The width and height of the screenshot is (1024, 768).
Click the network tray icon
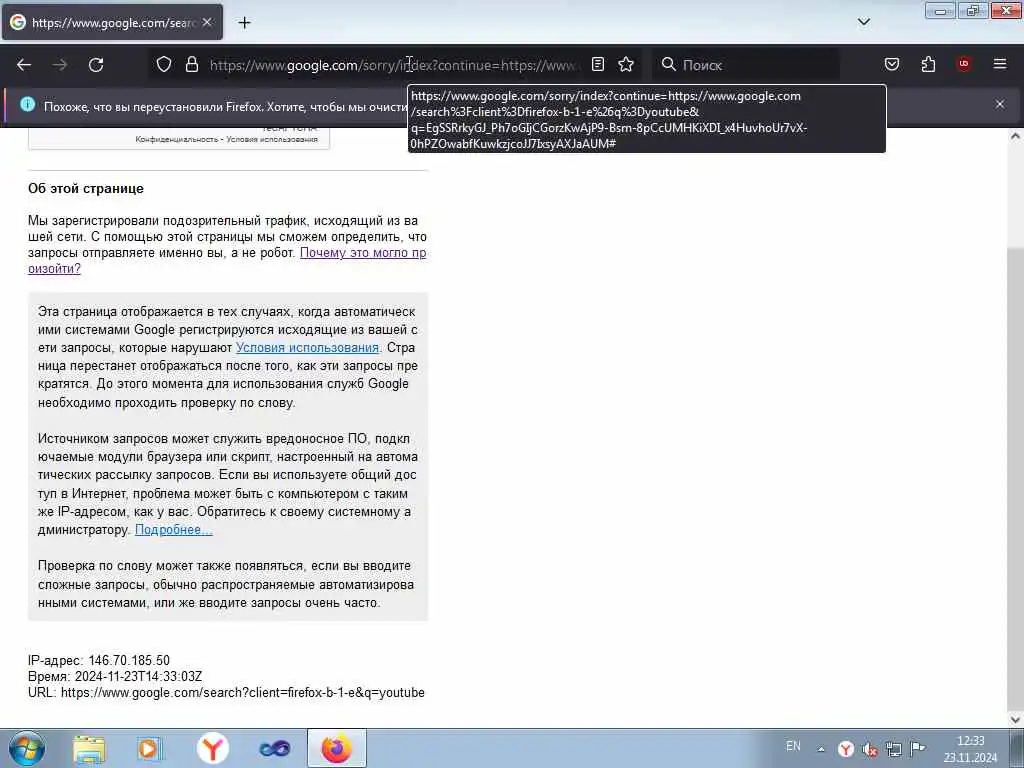894,749
